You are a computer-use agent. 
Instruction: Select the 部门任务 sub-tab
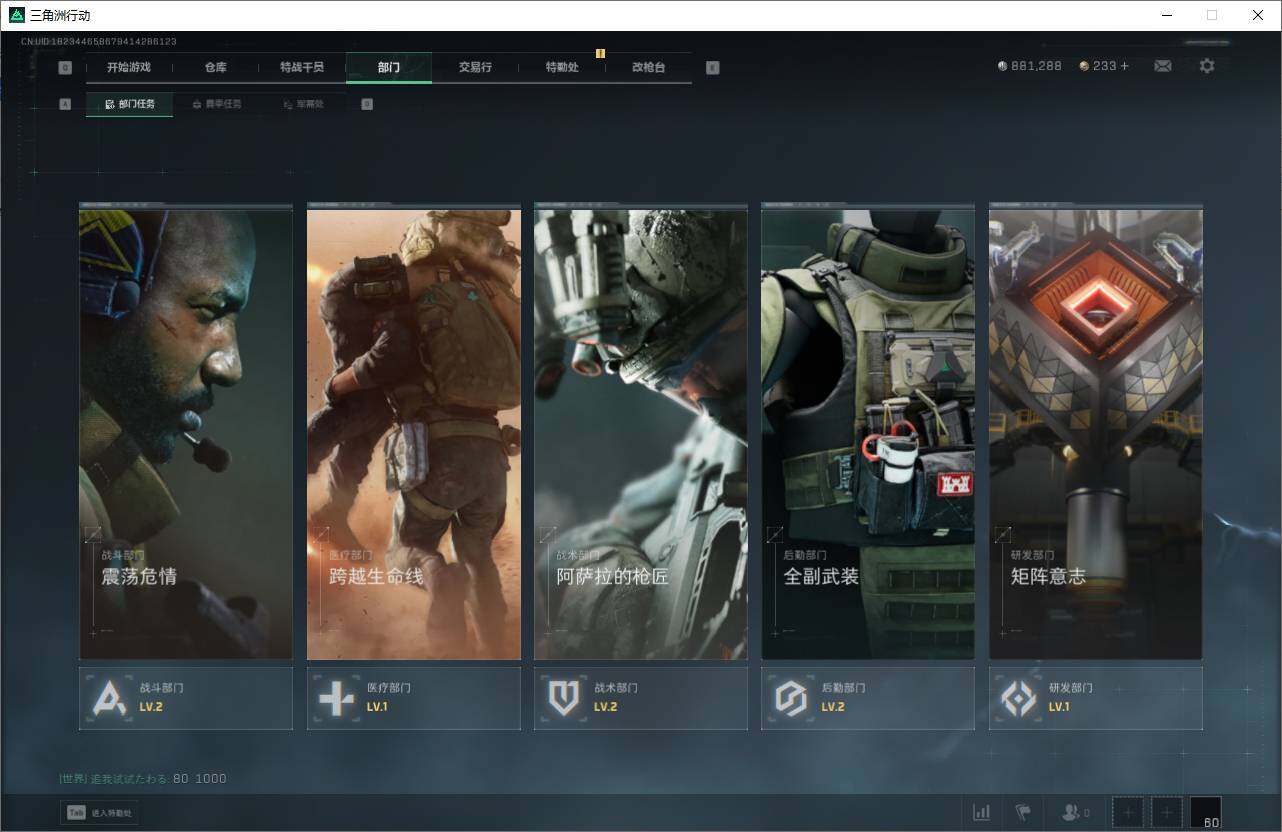point(130,104)
